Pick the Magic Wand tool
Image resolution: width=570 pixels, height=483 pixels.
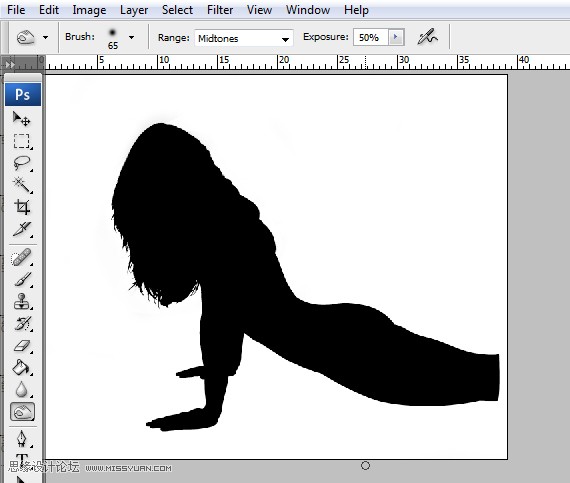click(21, 185)
